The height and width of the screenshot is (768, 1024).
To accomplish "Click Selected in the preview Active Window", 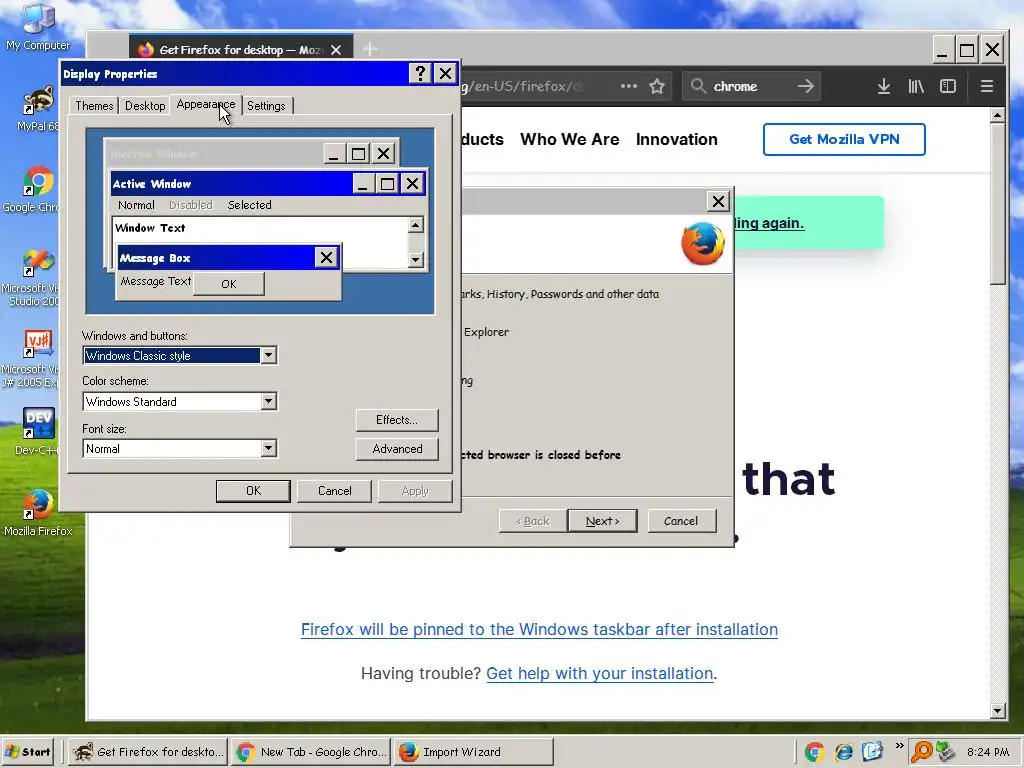I will pos(249,205).
